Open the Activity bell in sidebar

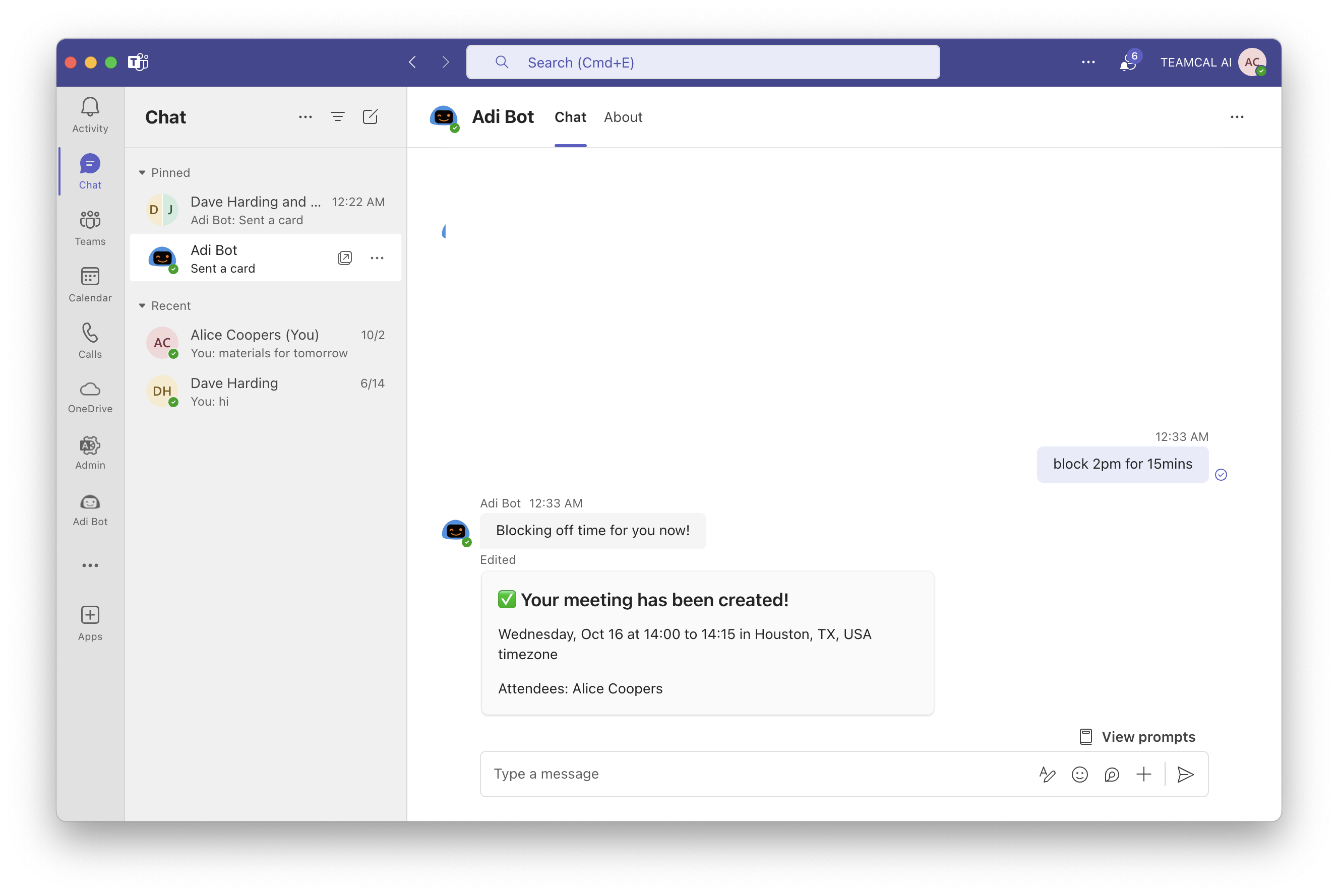[90, 114]
